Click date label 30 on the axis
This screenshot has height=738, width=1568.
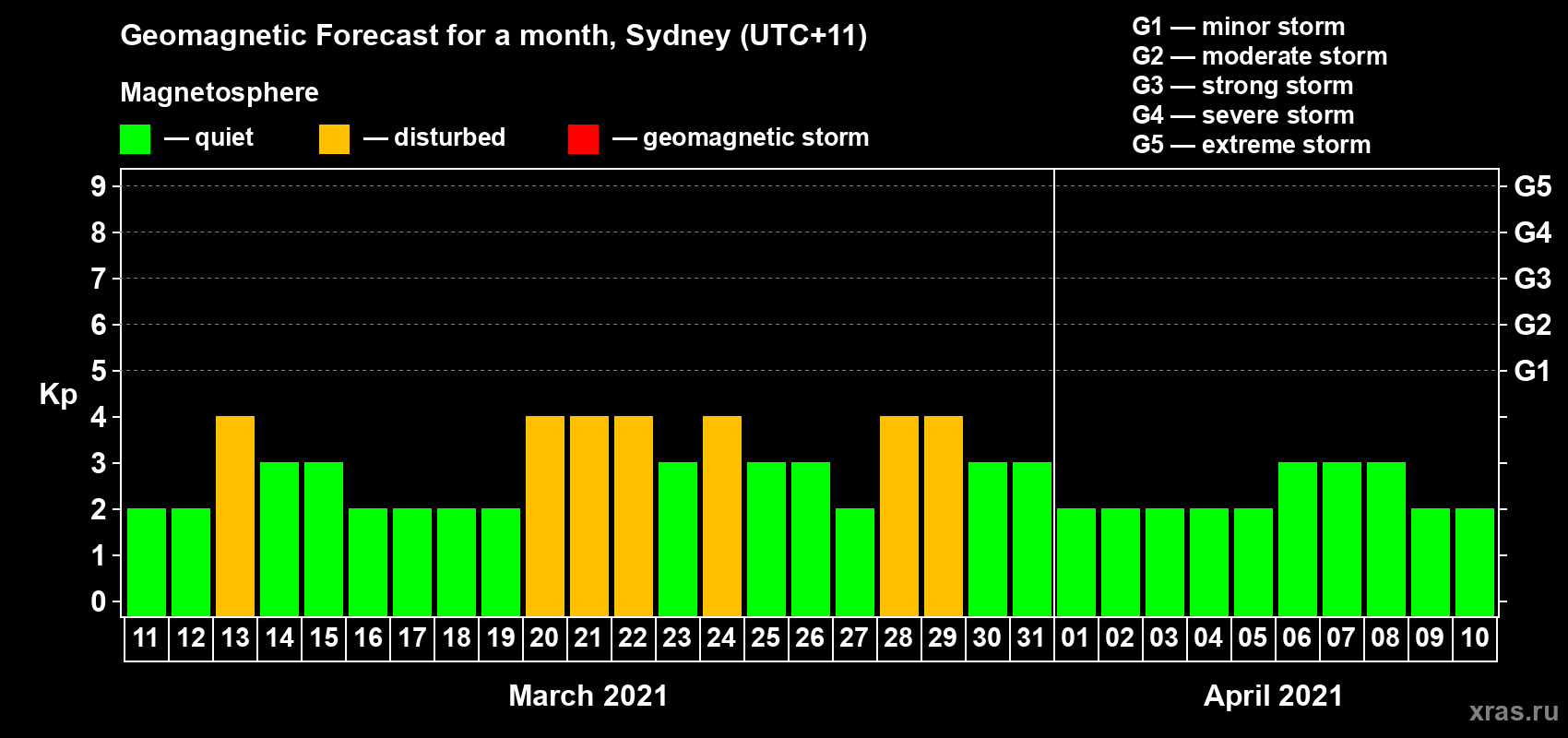click(987, 637)
